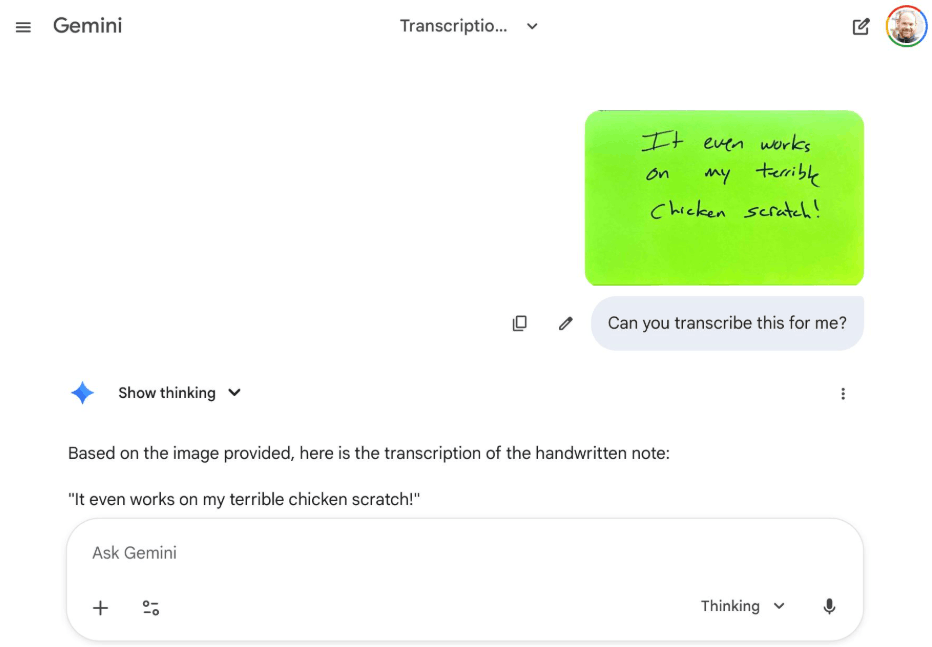932x647 pixels.
Task: Open the hamburger main menu
Action: tap(23, 27)
